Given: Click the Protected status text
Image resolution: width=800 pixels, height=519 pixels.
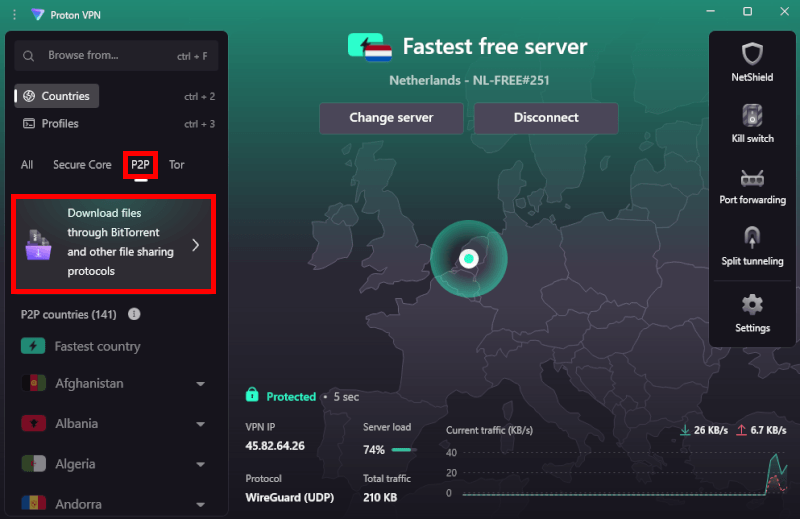Looking at the screenshot, I should point(291,397).
